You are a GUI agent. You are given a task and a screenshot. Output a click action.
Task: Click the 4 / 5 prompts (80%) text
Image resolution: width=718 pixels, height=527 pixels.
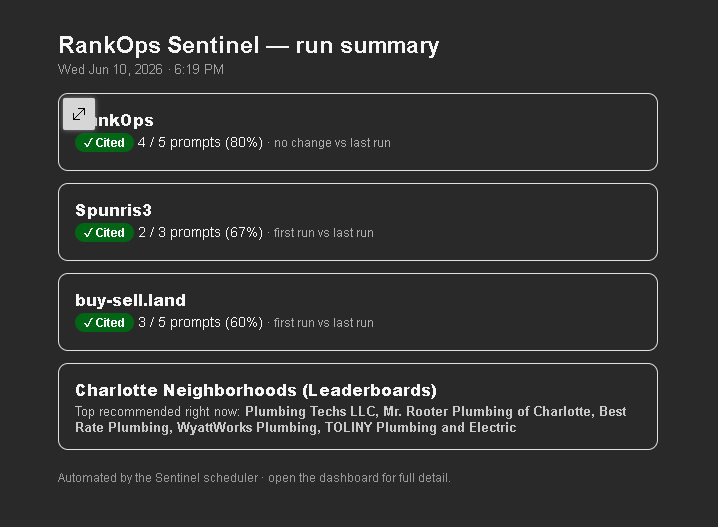click(x=201, y=142)
